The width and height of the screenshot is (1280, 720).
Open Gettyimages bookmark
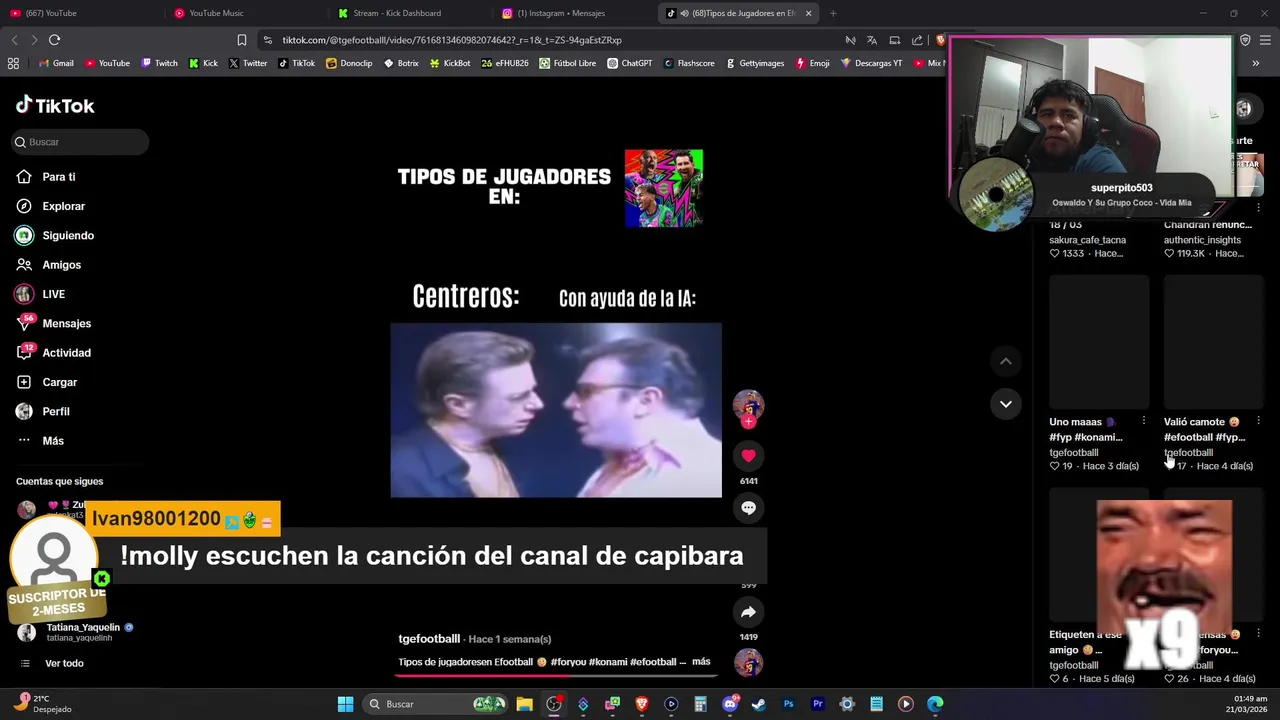coord(754,63)
